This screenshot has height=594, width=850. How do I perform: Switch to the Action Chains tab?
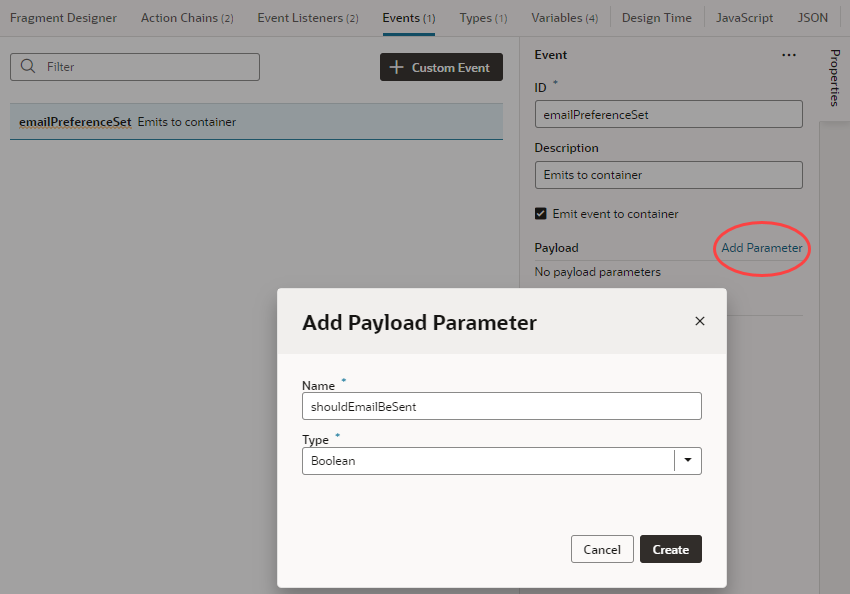pos(186,17)
